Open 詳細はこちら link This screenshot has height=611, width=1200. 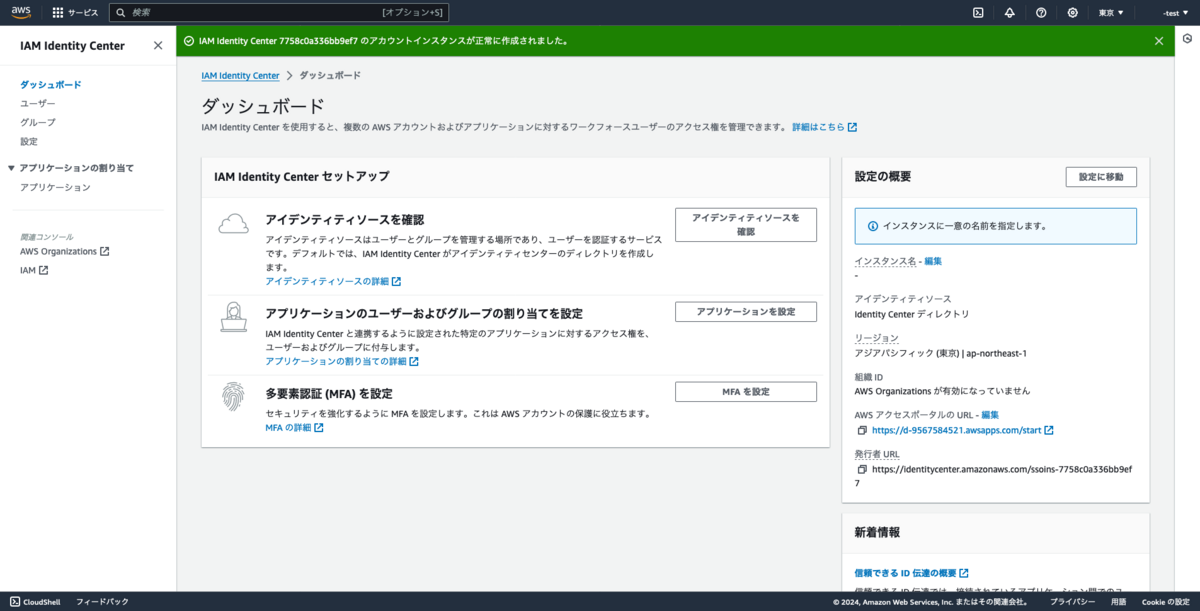pyautogui.click(x=824, y=127)
